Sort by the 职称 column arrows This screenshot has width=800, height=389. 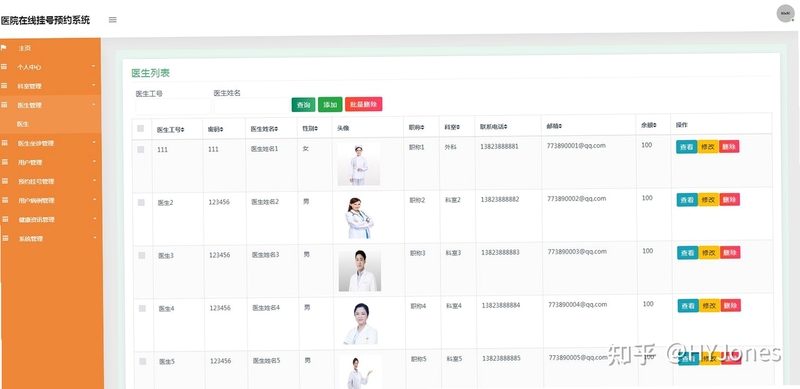(x=422, y=127)
